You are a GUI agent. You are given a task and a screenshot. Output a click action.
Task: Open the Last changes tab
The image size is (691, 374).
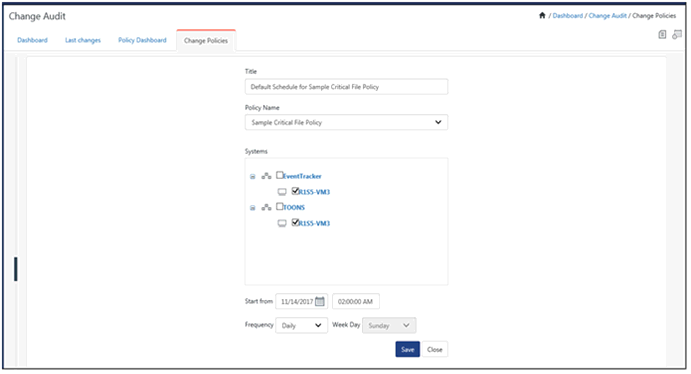coord(83,40)
